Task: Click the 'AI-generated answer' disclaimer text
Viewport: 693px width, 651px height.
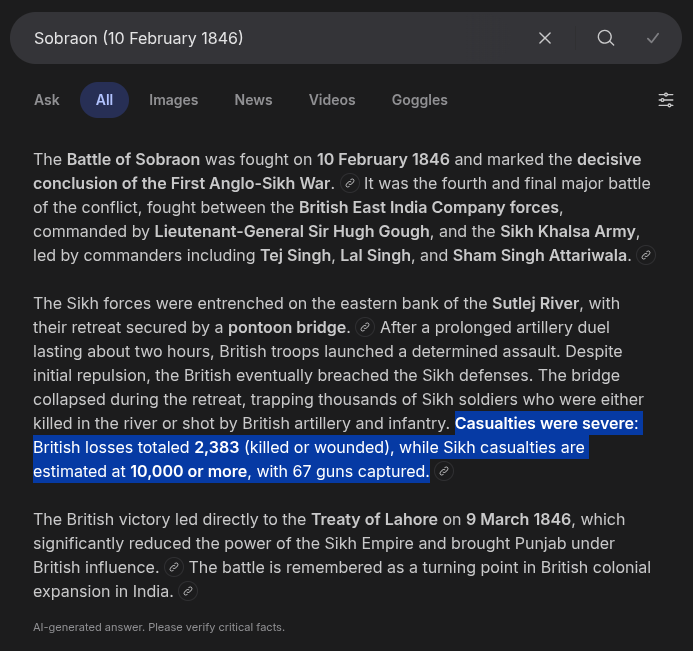Action: point(159,627)
